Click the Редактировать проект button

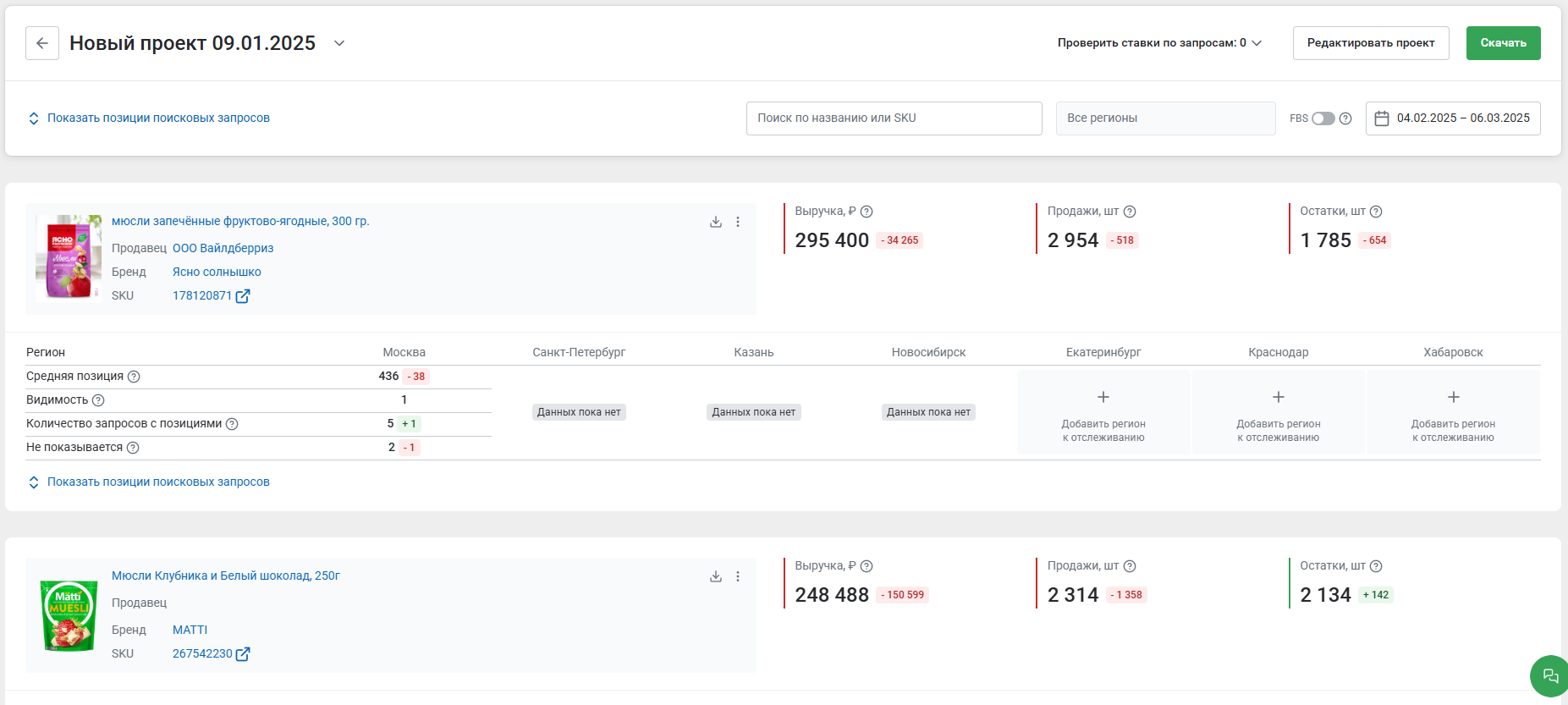(1370, 43)
